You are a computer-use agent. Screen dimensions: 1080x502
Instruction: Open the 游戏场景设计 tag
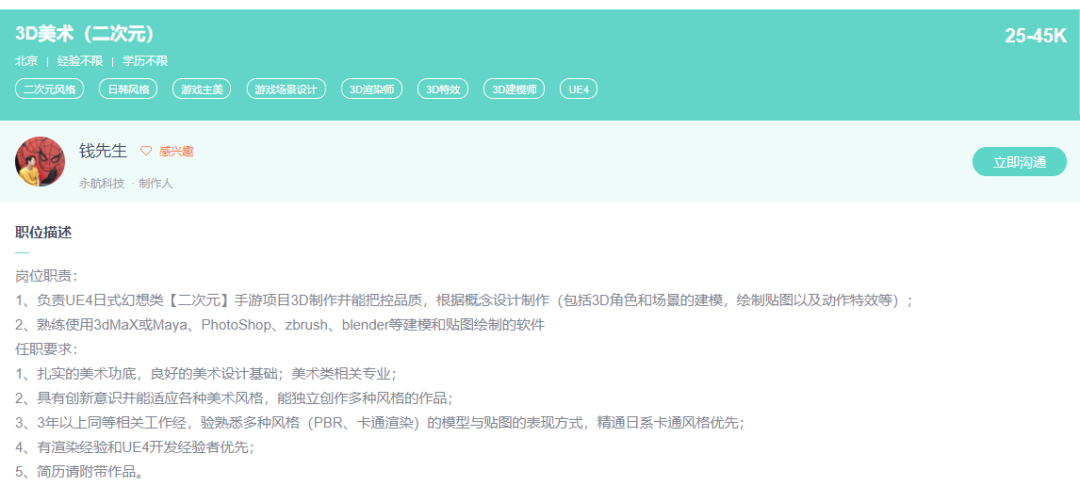click(x=285, y=89)
